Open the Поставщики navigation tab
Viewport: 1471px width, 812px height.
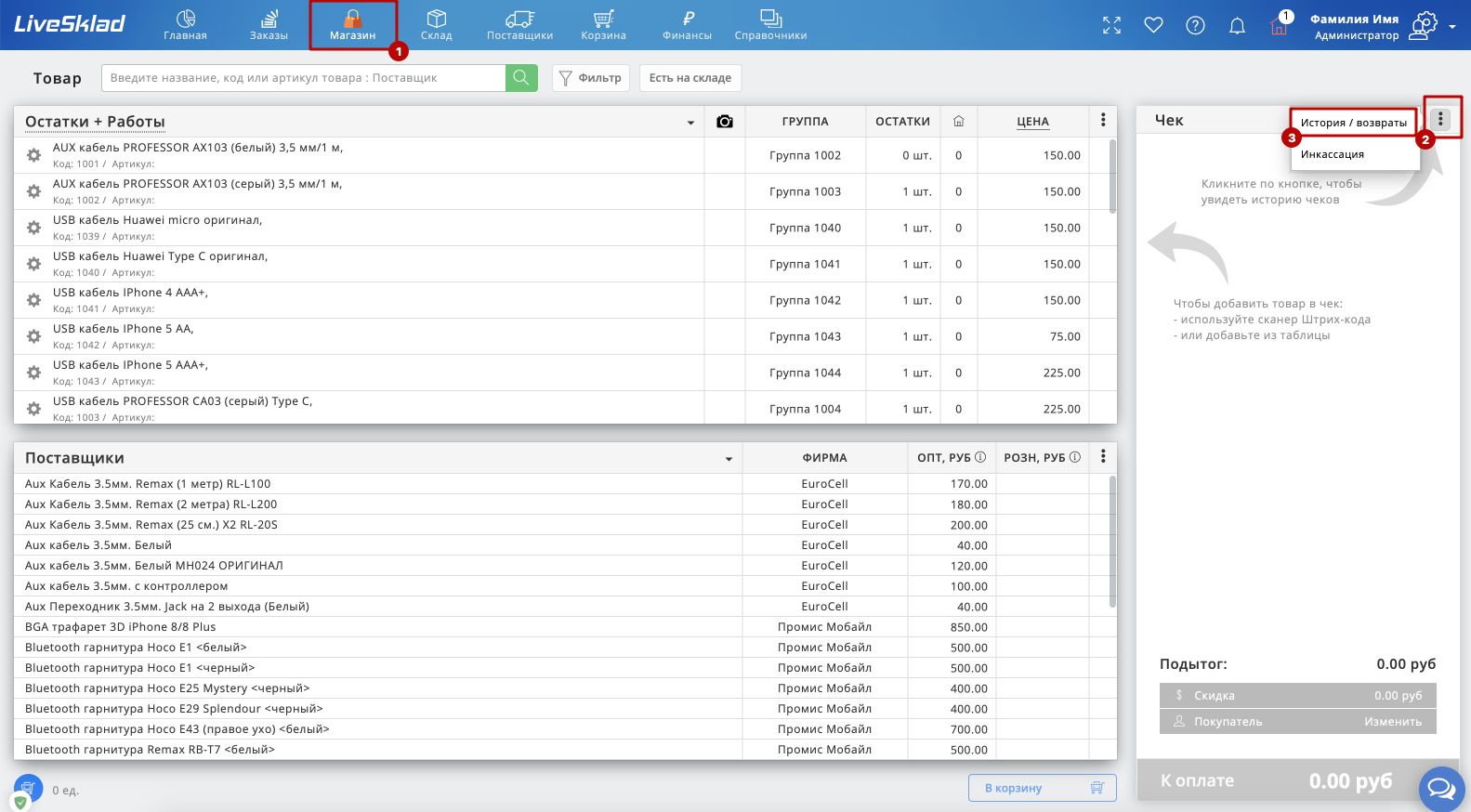[520, 25]
